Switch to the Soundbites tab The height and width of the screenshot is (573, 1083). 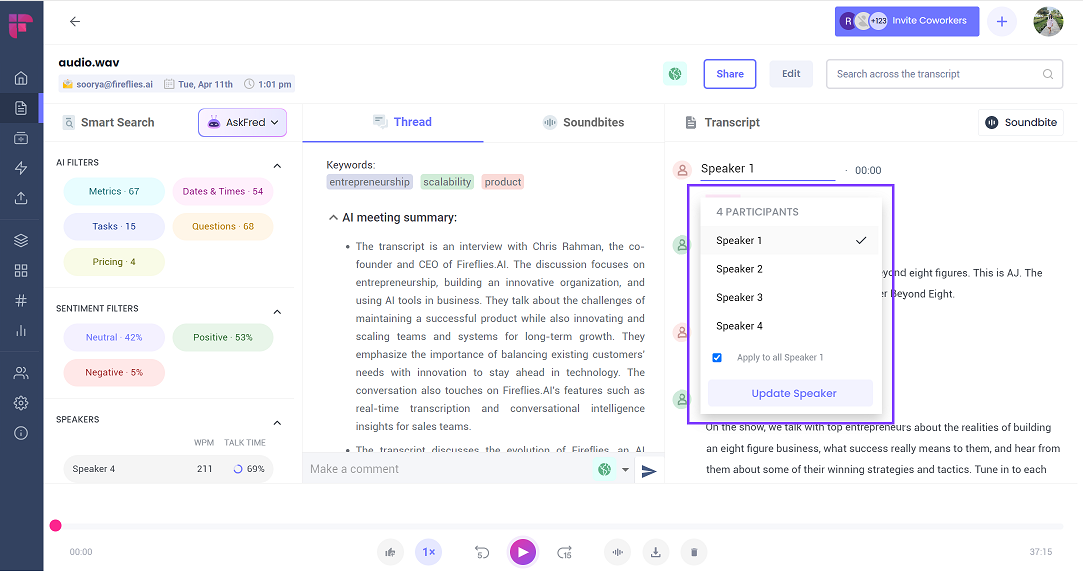584,122
